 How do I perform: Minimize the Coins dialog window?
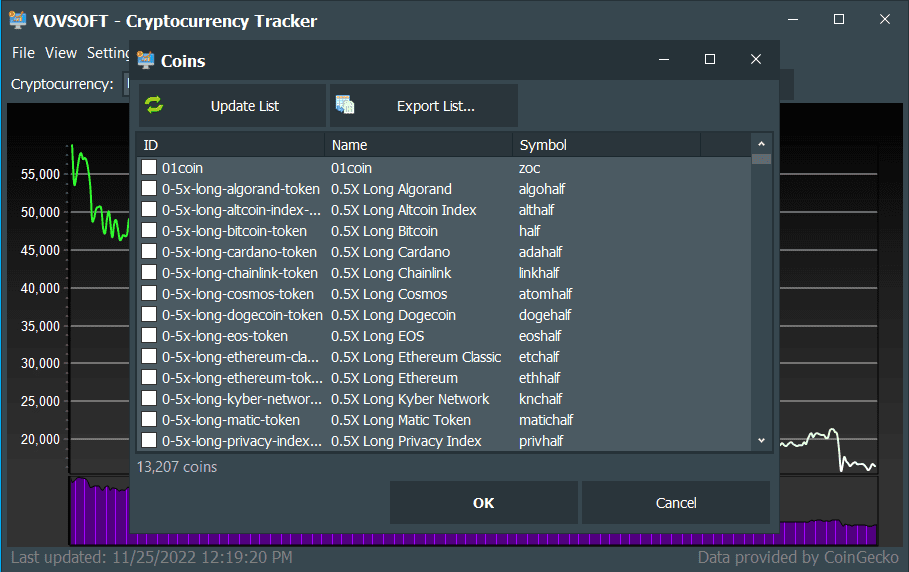coord(664,60)
